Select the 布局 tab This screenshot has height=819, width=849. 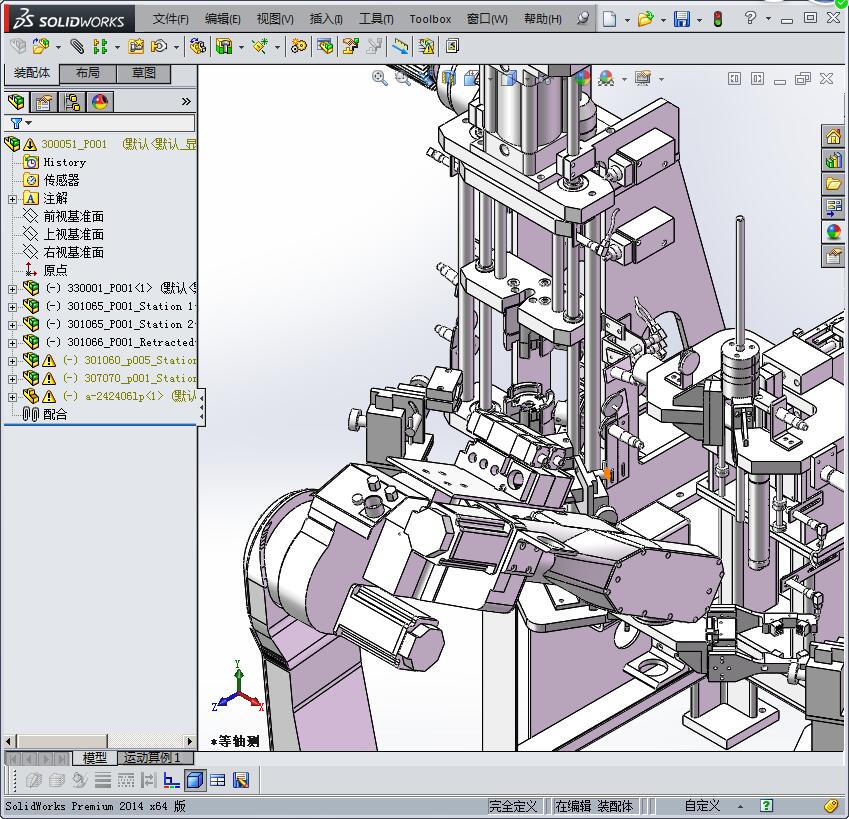pyautogui.click(x=88, y=73)
